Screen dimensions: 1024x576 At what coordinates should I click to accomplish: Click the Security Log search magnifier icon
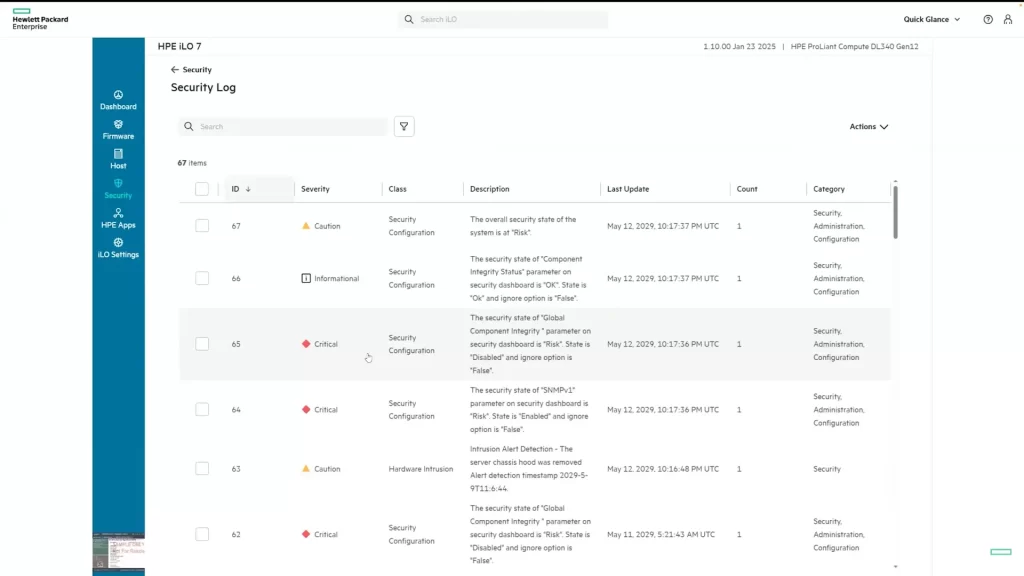pos(189,127)
